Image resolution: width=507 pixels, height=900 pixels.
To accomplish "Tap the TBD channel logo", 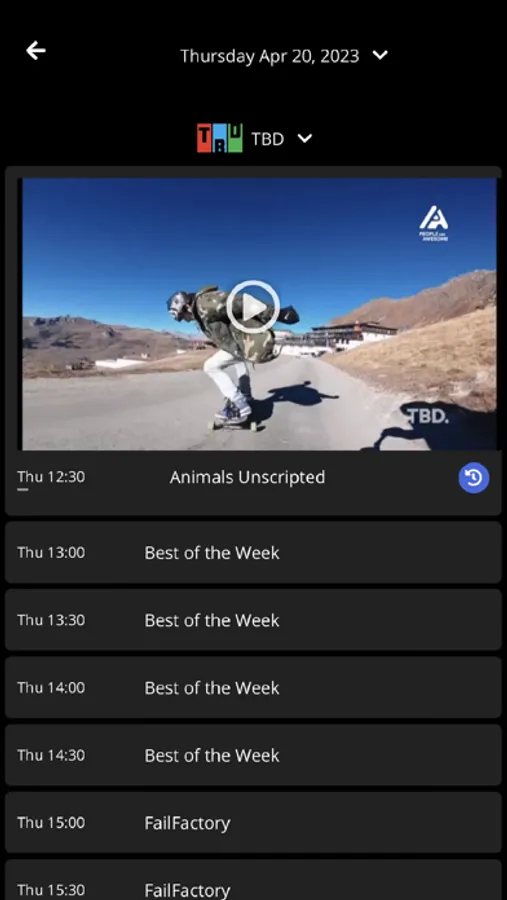I will (220, 138).
